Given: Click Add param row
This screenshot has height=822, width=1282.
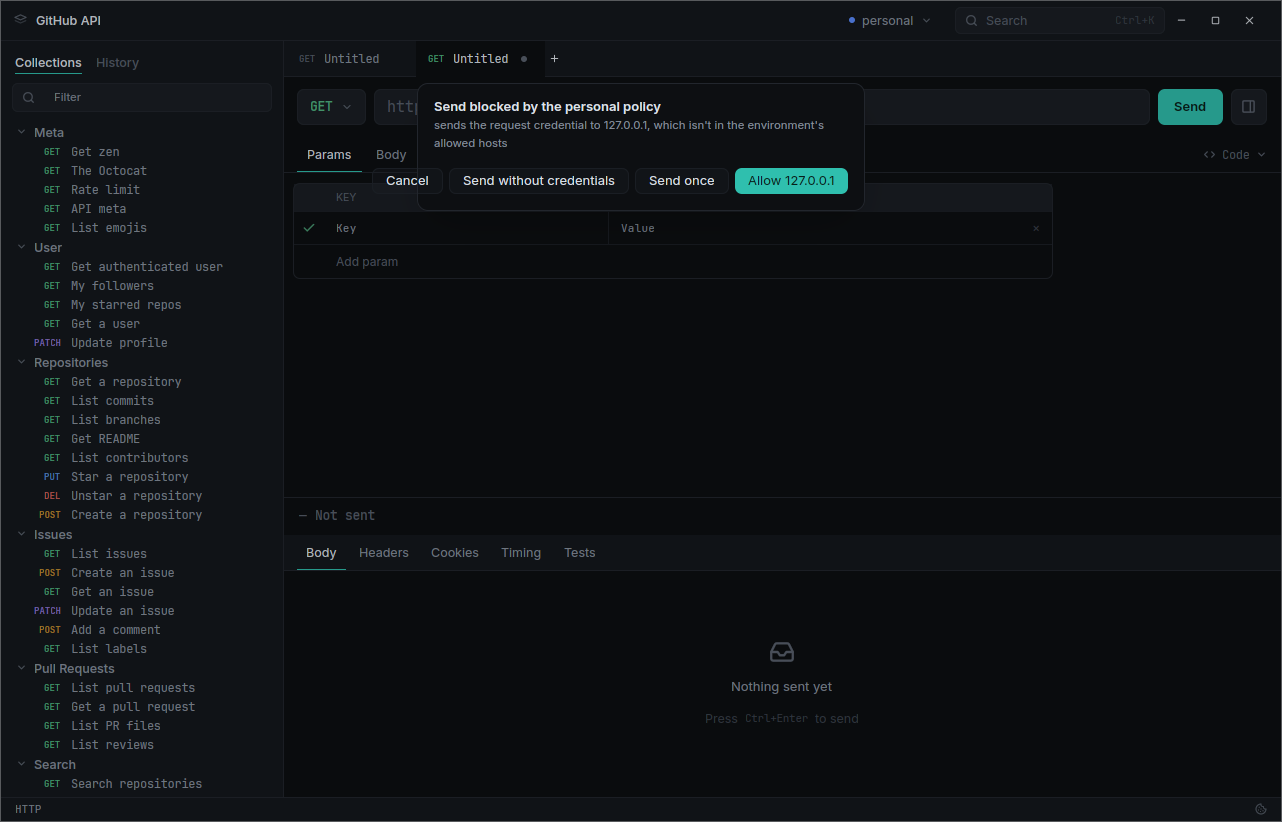Looking at the screenshot, I should point(672,262).
